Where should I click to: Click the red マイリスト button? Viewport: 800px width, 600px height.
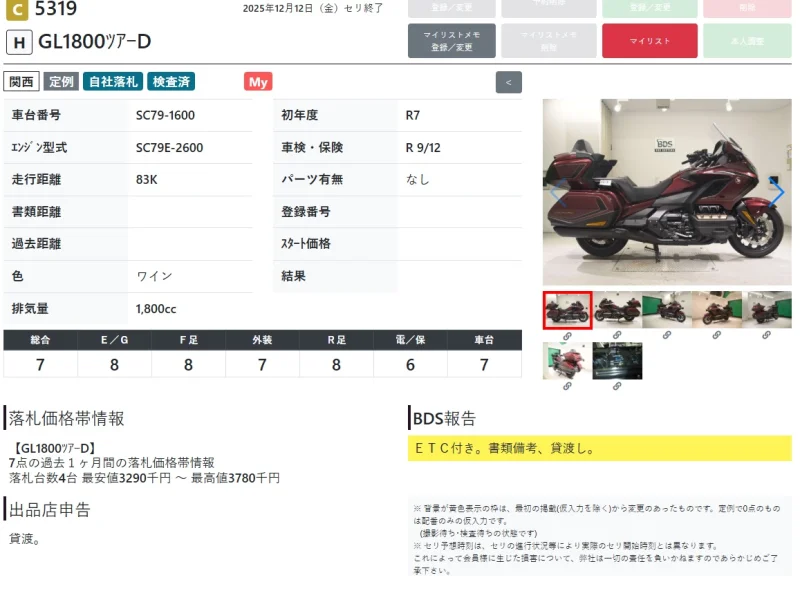(x=649, y=41)
